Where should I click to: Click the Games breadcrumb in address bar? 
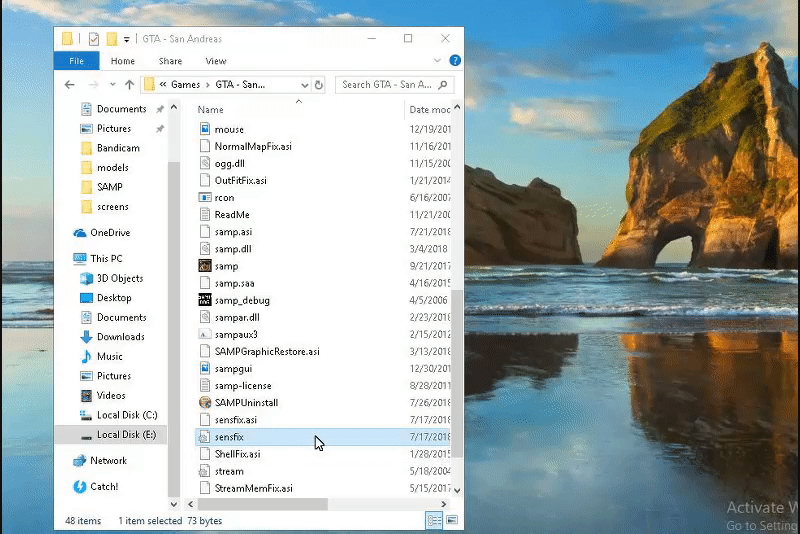click(185, 85)
